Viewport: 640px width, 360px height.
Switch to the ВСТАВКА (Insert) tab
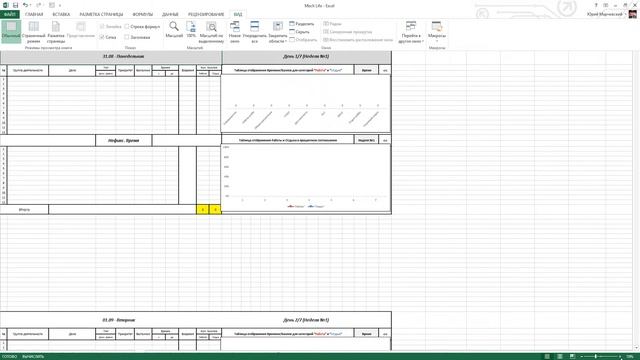(61, 14)
